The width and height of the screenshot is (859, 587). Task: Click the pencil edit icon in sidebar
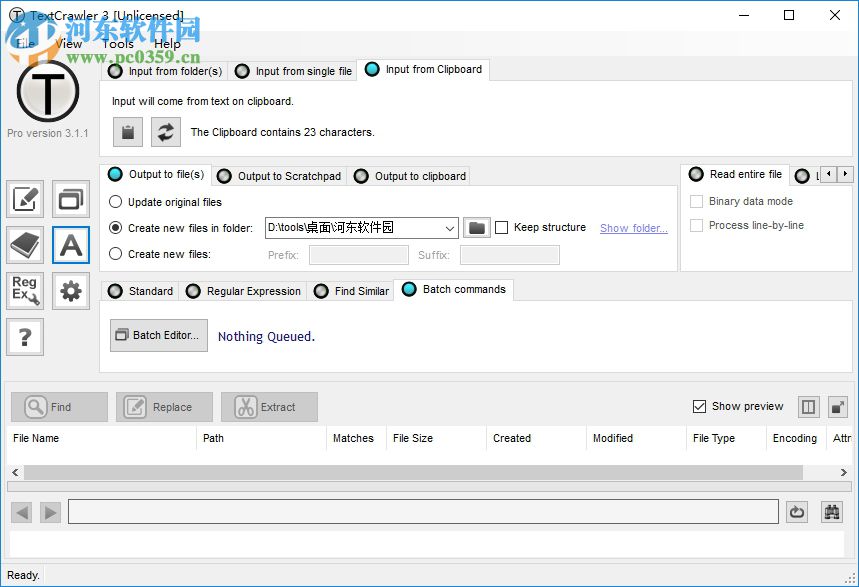(x=24, y=199)
